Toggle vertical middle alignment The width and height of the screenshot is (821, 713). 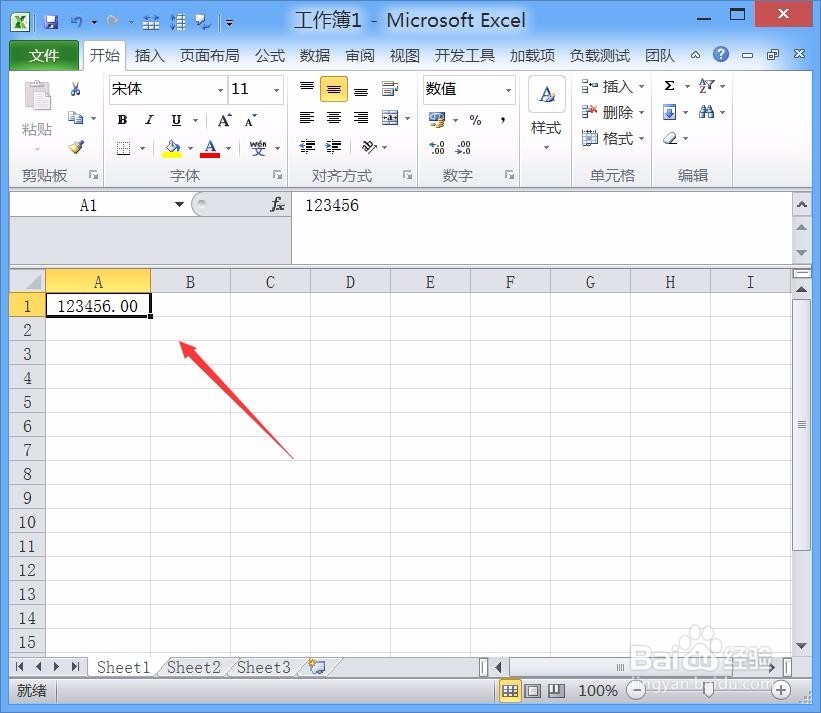[x=334, y=89]
